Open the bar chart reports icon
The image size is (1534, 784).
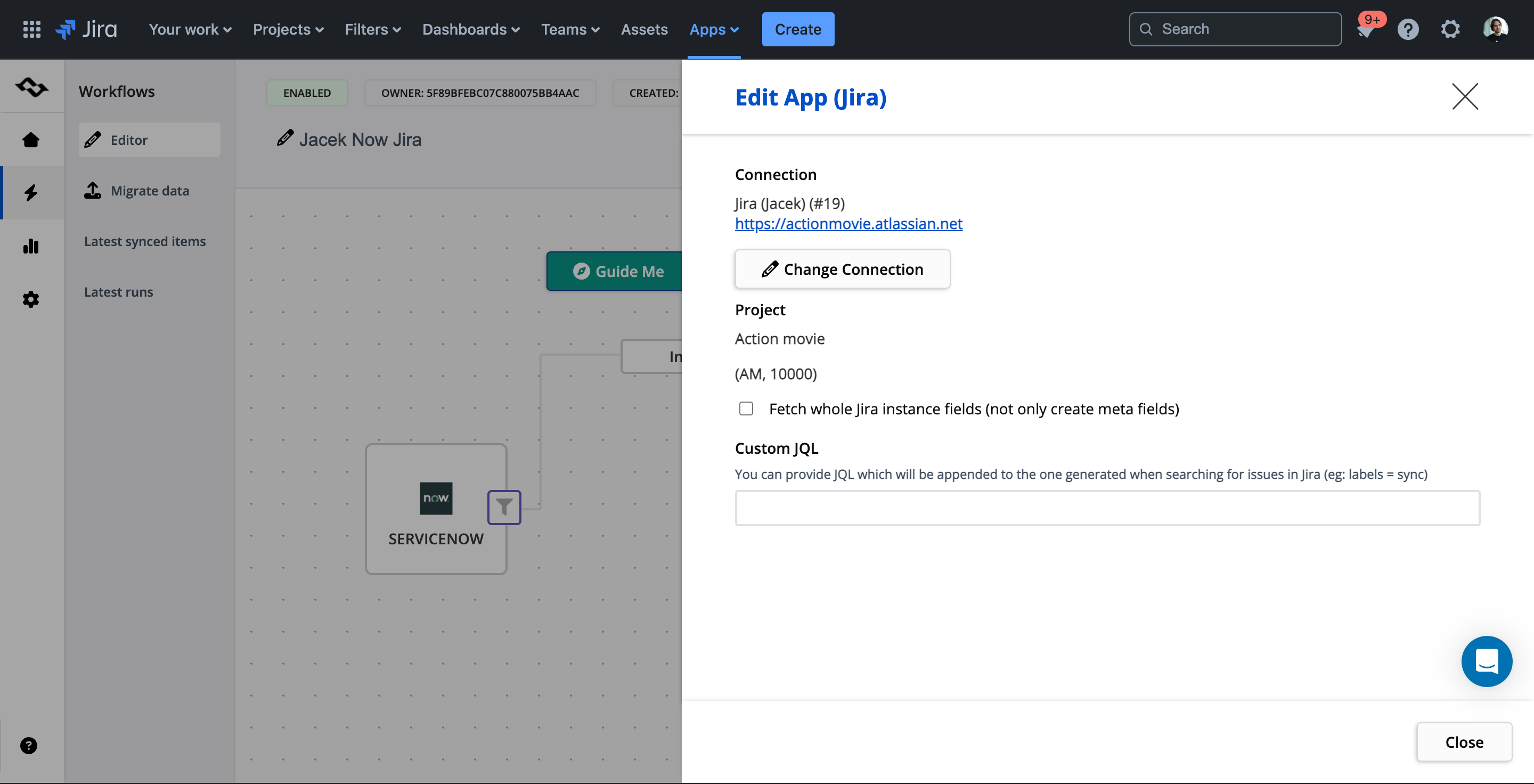31,246
